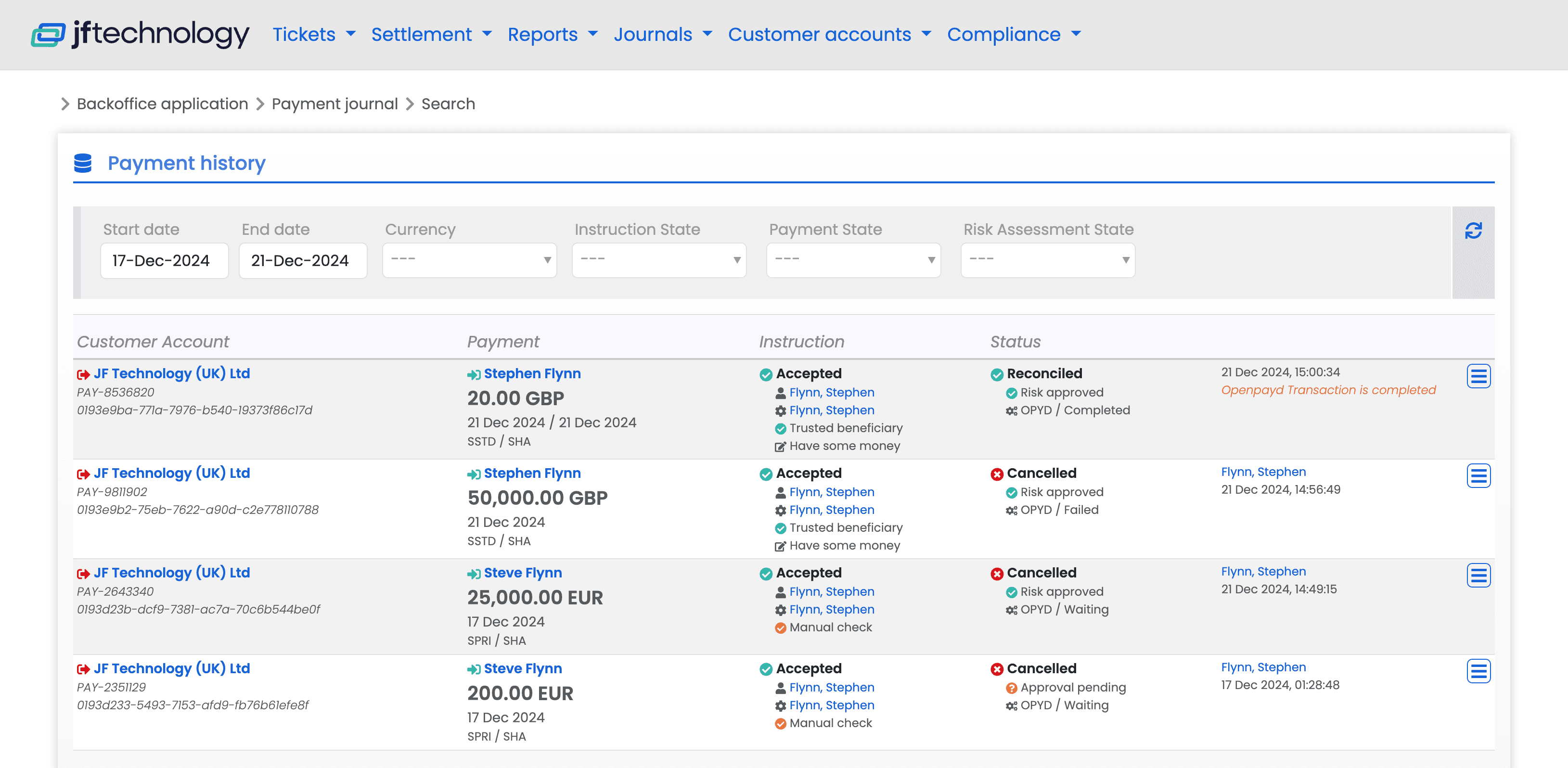1568x768 pixels.
Task: Click red cancelled icon in PAY-9811902 row
Action: [x=996, y=474]
